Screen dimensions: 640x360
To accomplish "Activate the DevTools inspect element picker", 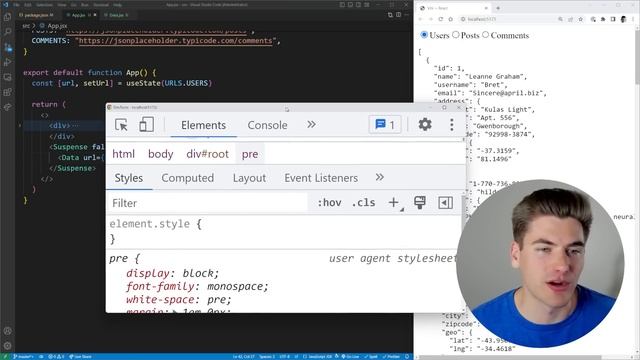I will [x=121, y=125].
